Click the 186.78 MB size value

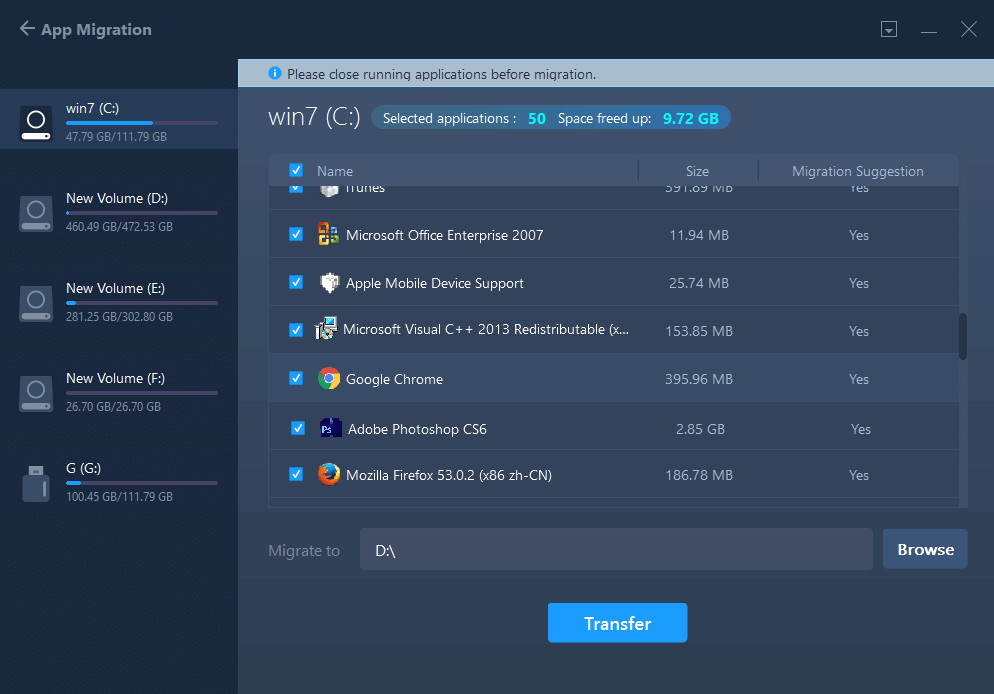[x=699, y=475]
